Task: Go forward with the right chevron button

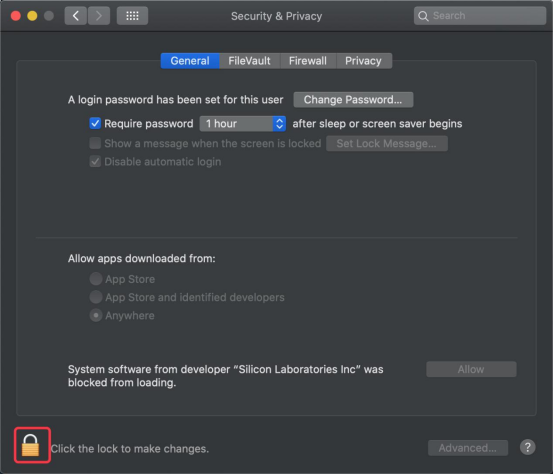Action: (99, 16)
